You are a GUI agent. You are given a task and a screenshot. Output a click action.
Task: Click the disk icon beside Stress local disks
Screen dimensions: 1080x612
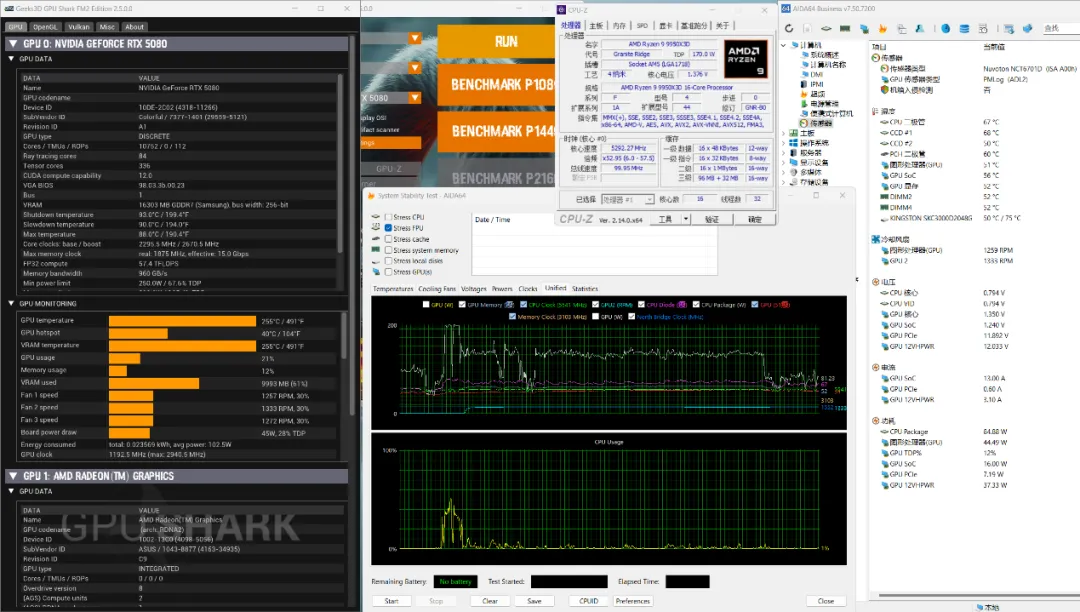click(376, 261)
